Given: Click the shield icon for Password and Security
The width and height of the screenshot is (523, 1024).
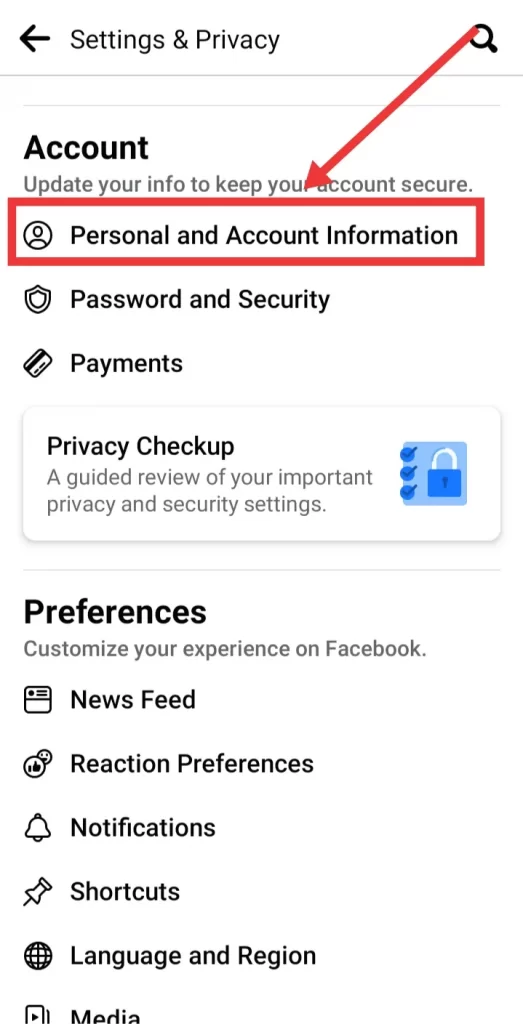Looking at the screenshot, I should point(38,300).
